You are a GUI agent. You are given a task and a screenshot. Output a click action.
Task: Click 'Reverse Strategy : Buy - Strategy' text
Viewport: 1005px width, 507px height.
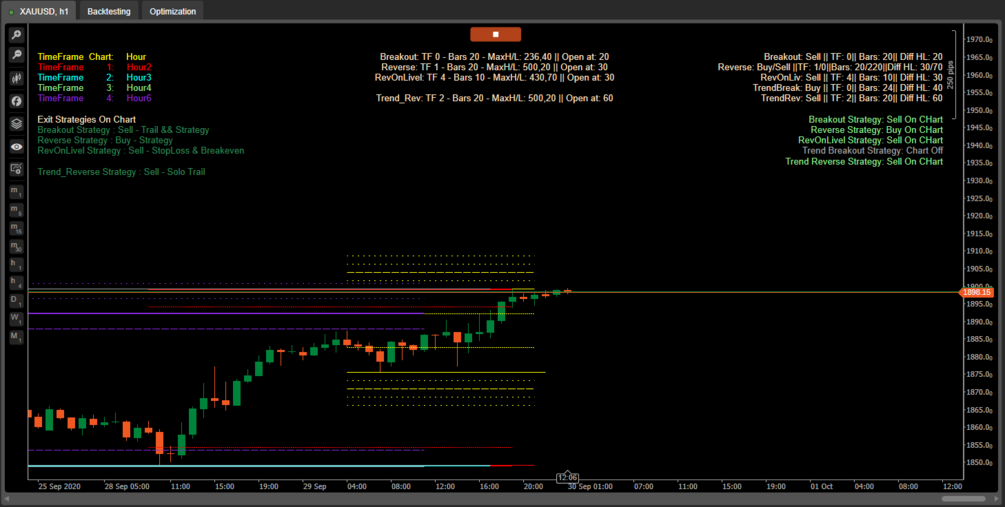105,140
